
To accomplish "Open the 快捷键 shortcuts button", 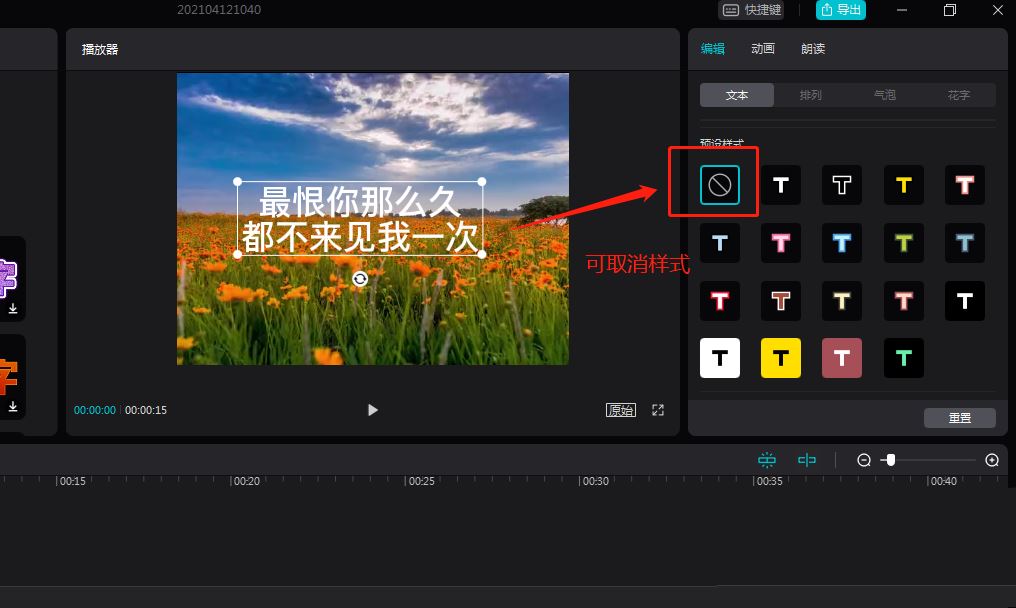I will tap(751, 10).
